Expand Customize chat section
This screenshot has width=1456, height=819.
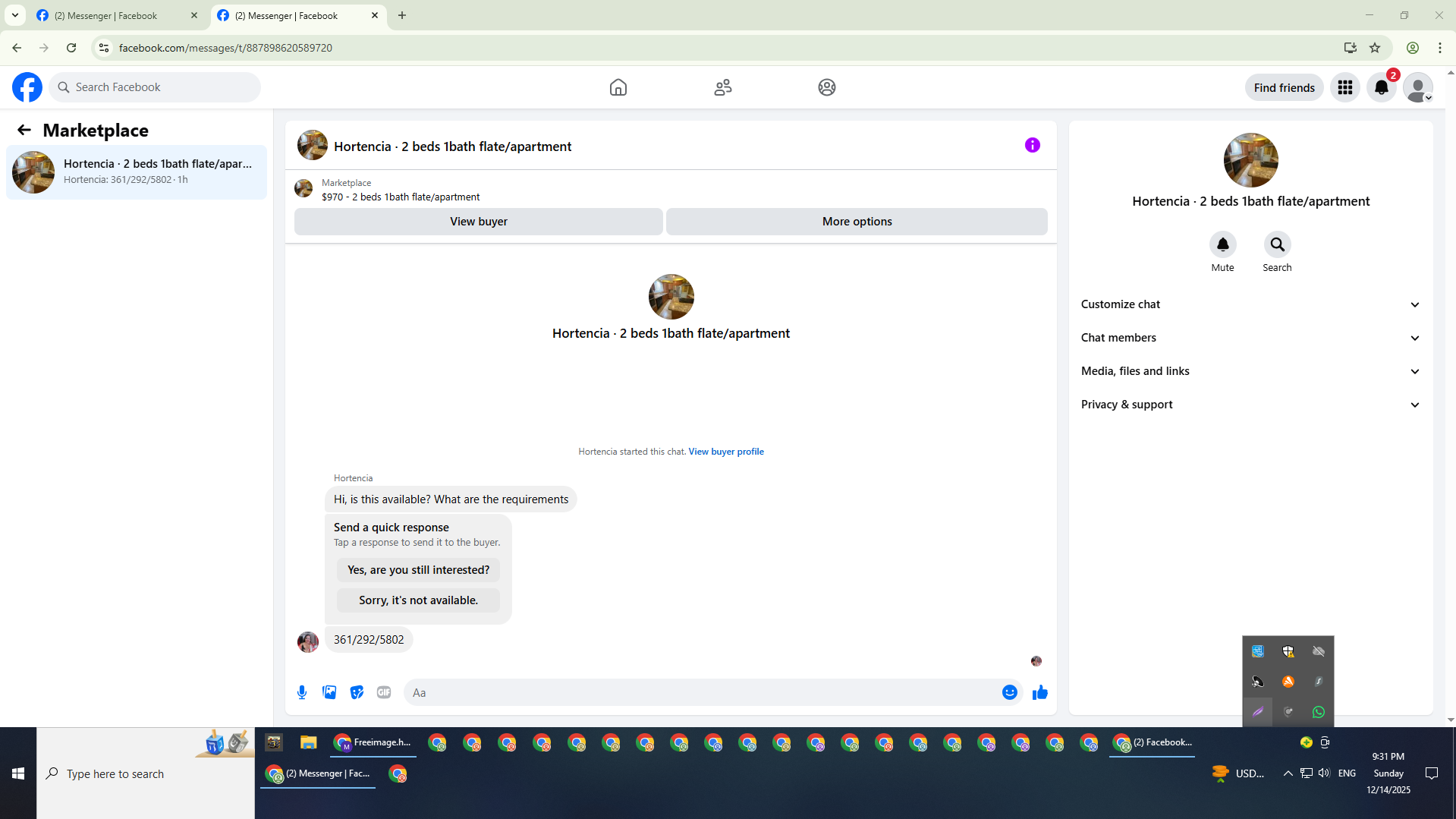tap(1250, 304)
